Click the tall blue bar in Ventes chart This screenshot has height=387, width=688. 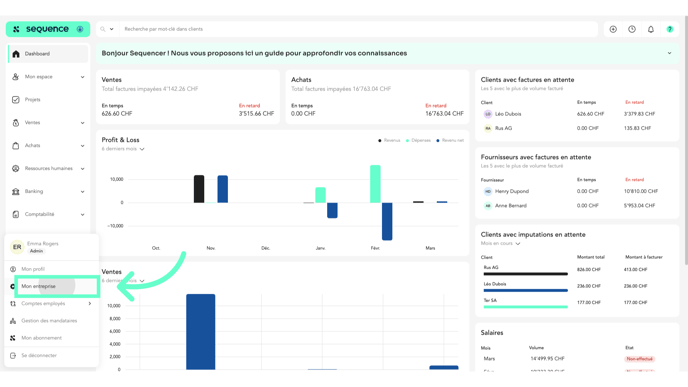(201, 332)
